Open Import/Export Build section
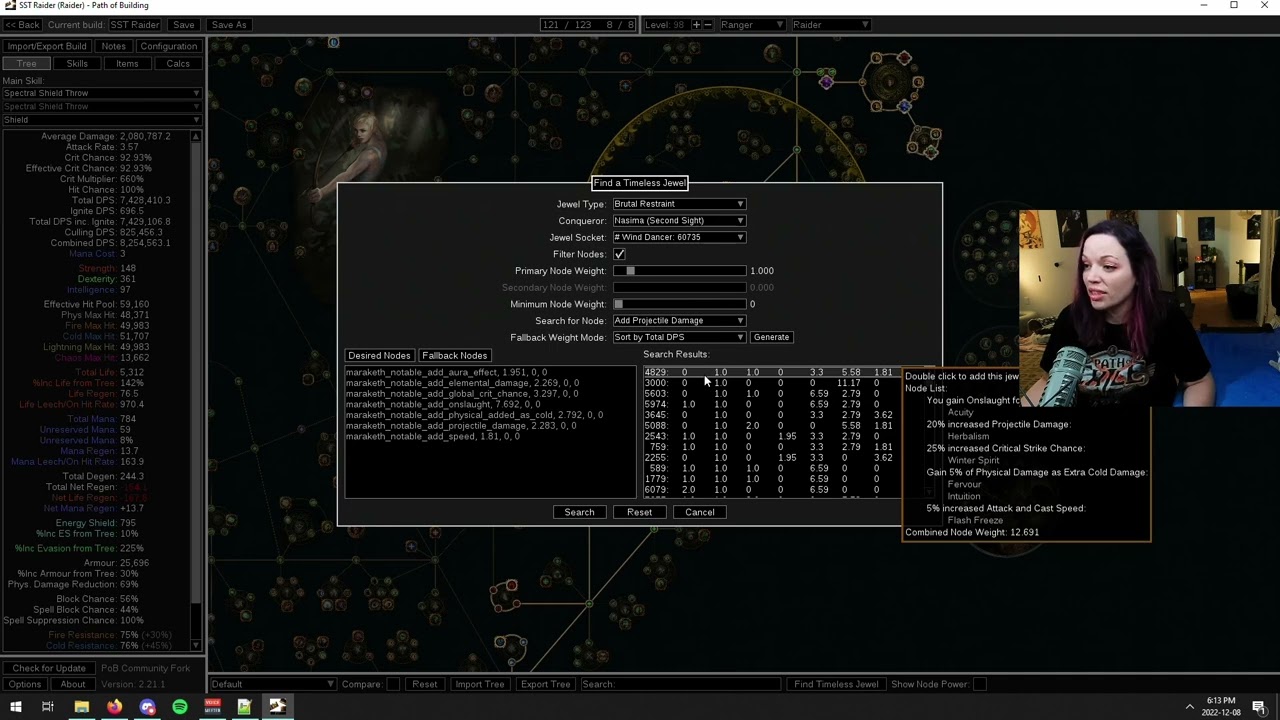Image resolution: width=1280 pixels, height=720 pixels. click(47, 46)
